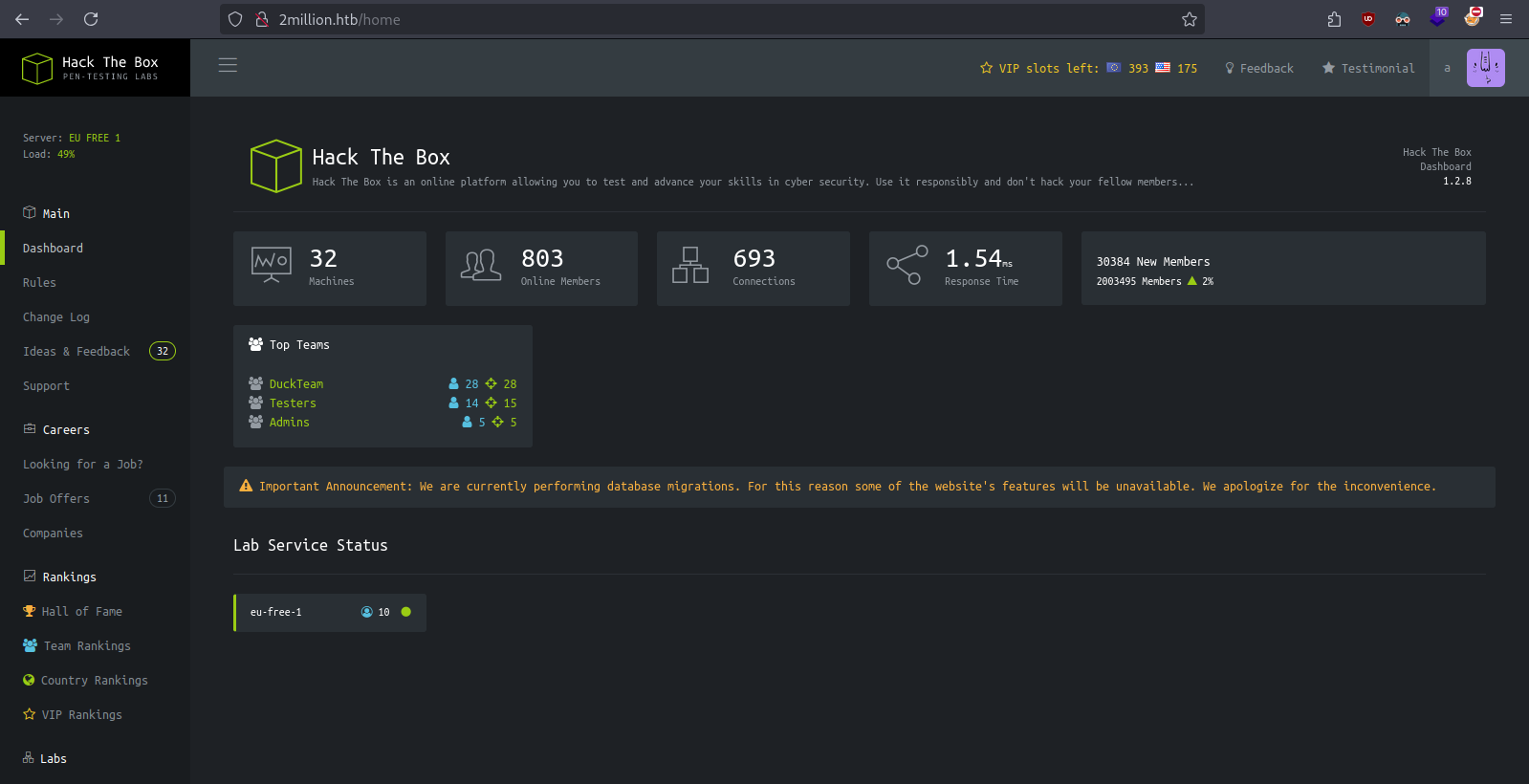The width and height of the screenshot is (1529, 784).
Task: Click the green status dot on eu-free-1
Action: [406, 612]
